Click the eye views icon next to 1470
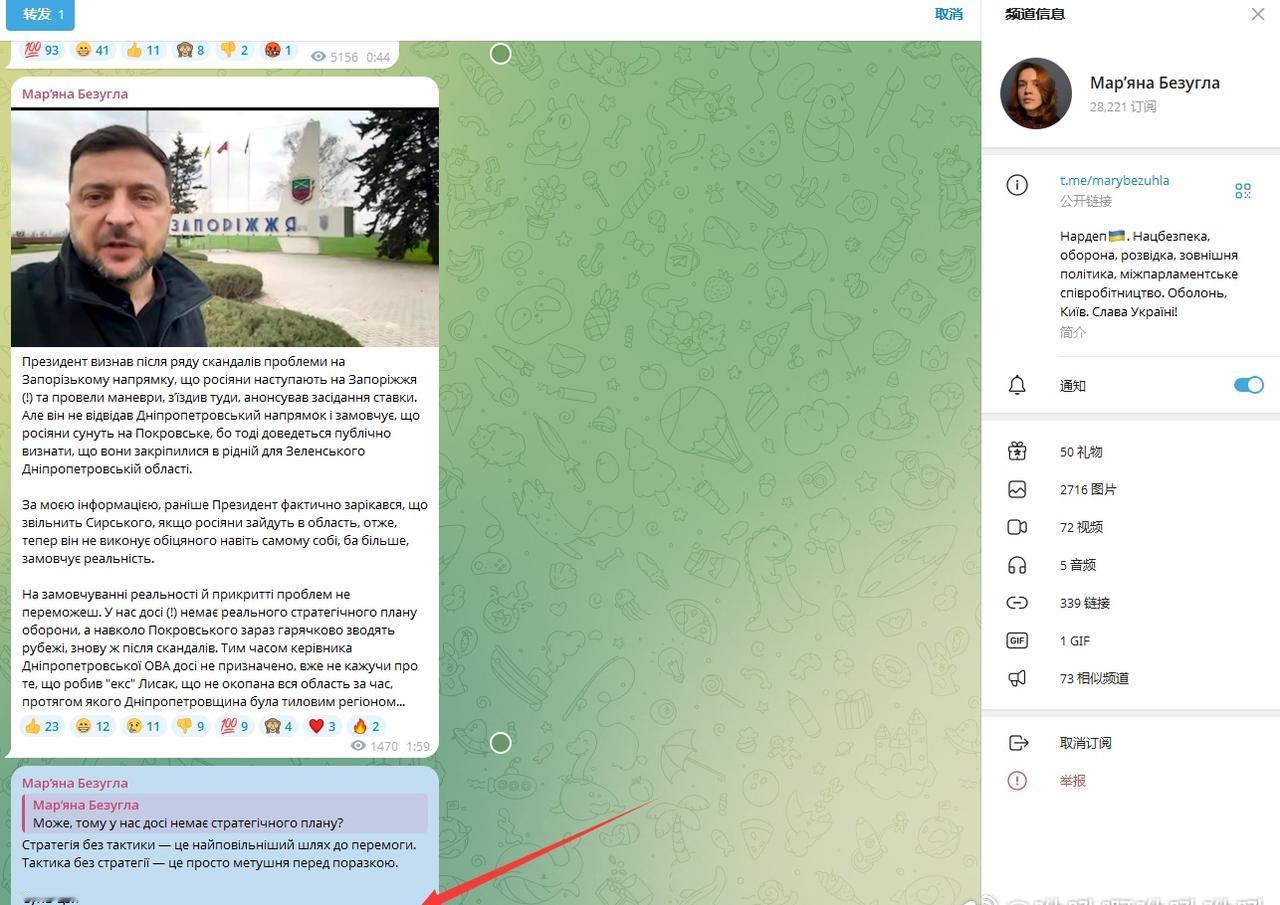 tap(359, 746)
